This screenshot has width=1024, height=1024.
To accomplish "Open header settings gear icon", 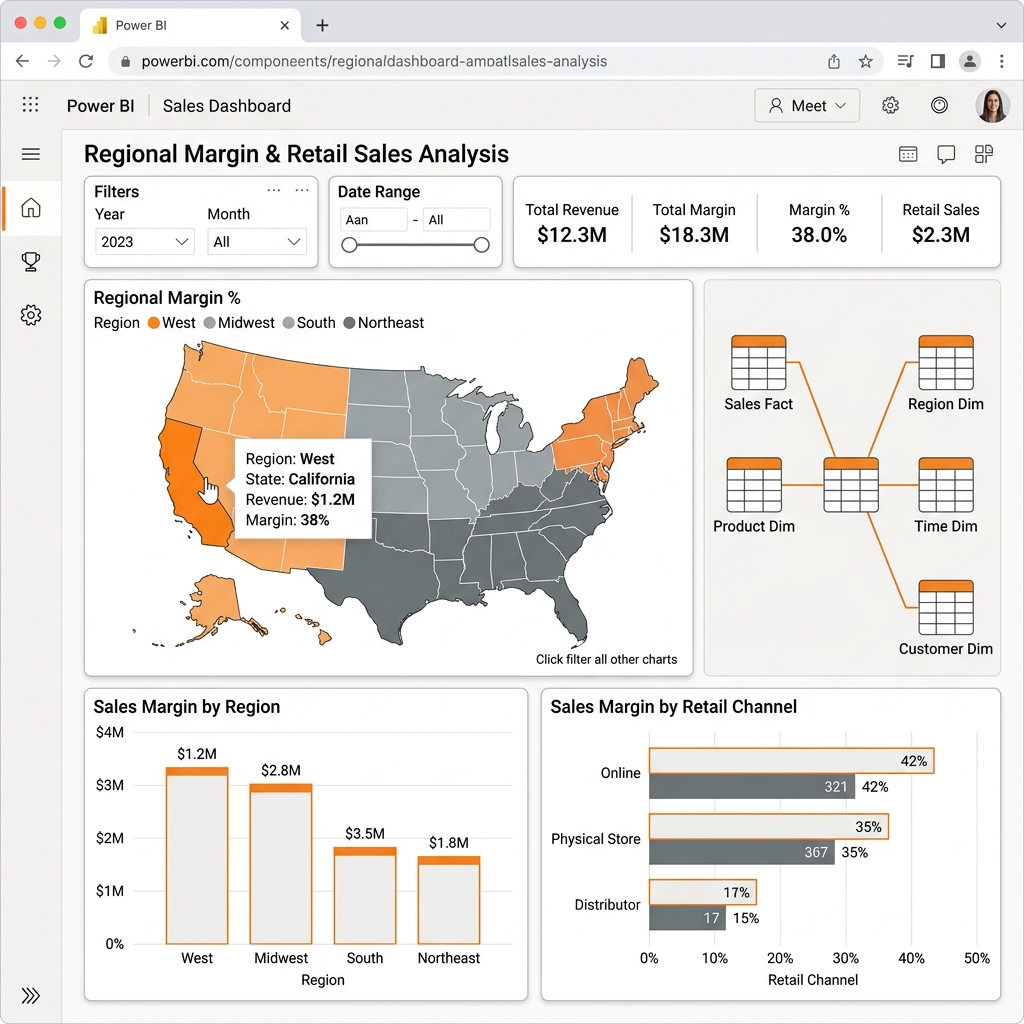I will (x=890, y=105).
